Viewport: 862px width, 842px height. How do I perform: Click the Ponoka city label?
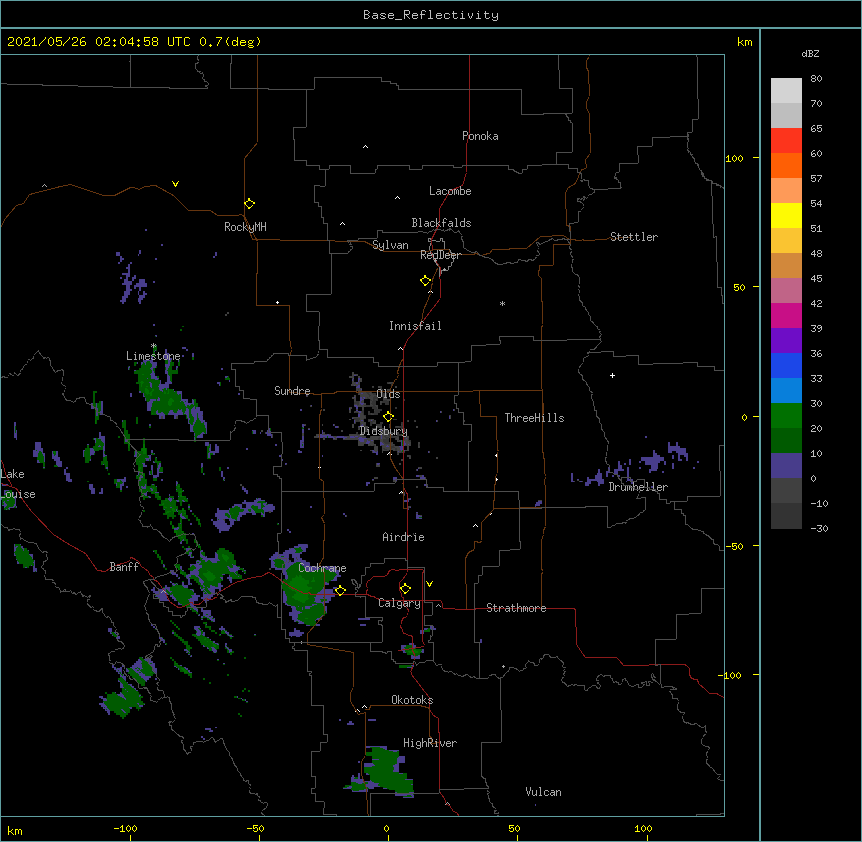tap(480, 136)
